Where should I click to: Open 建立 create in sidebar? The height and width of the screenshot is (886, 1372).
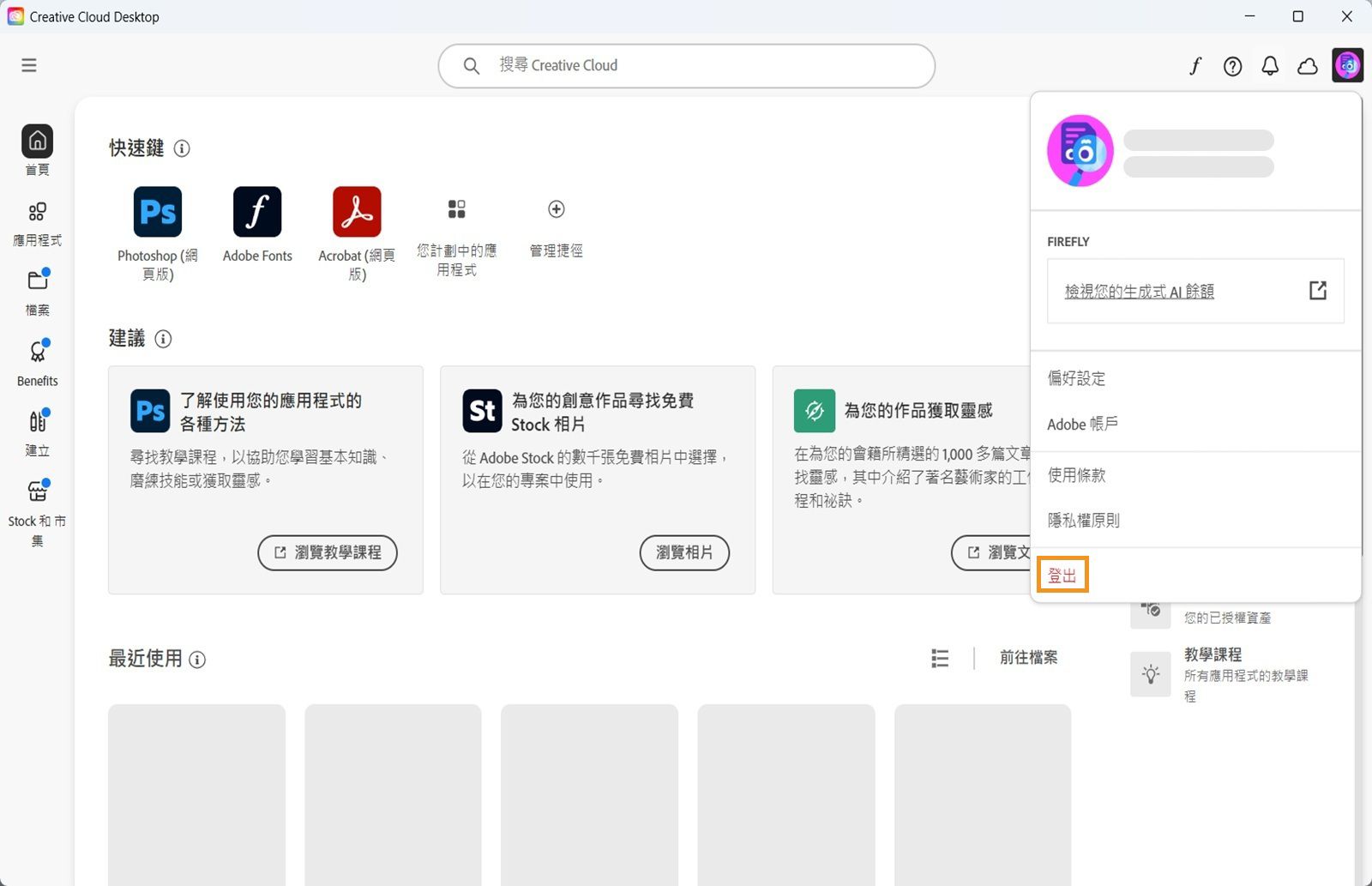[x=37, y=433]
